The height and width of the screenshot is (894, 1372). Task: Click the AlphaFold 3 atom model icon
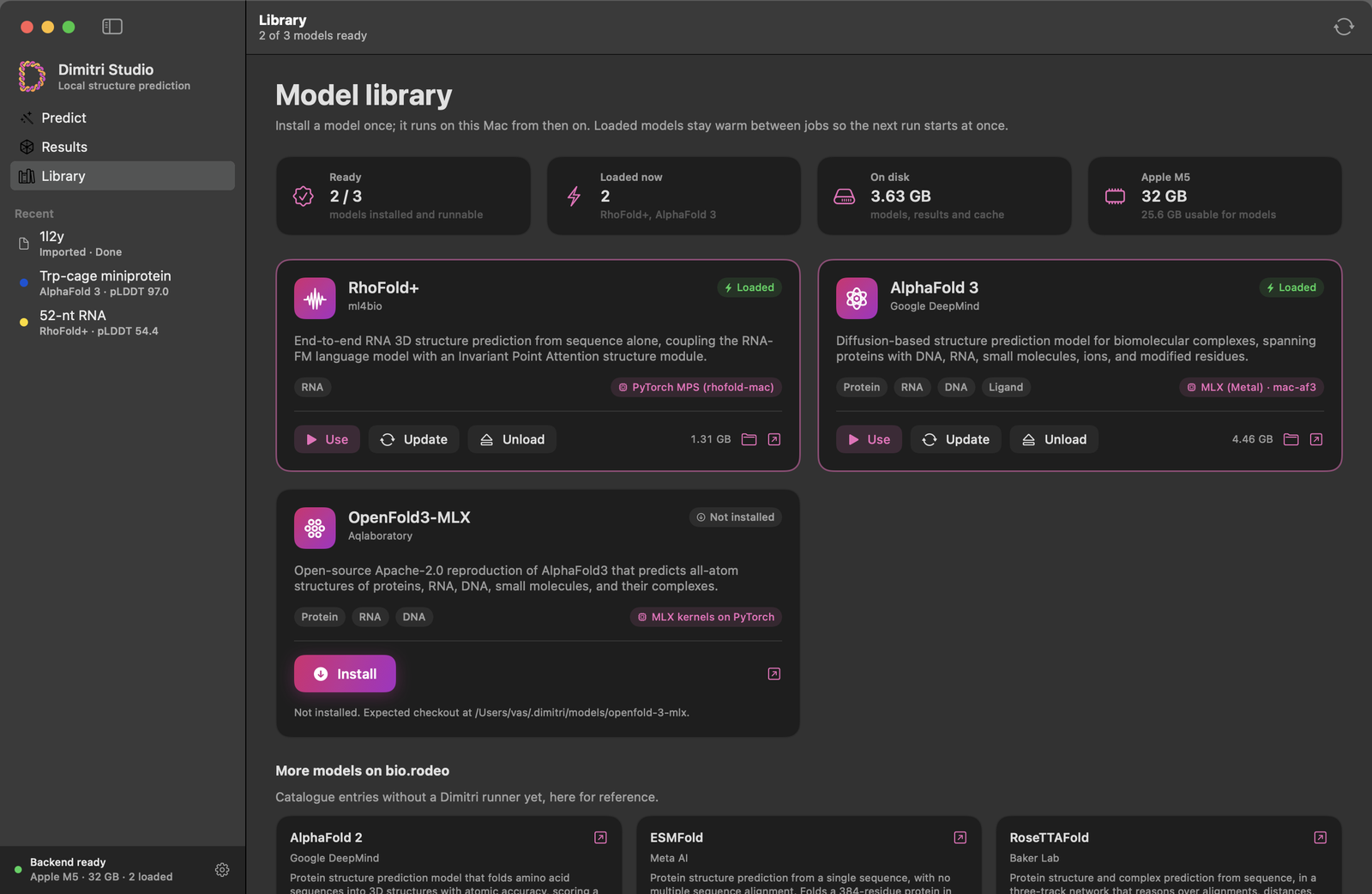pos(857,298)
